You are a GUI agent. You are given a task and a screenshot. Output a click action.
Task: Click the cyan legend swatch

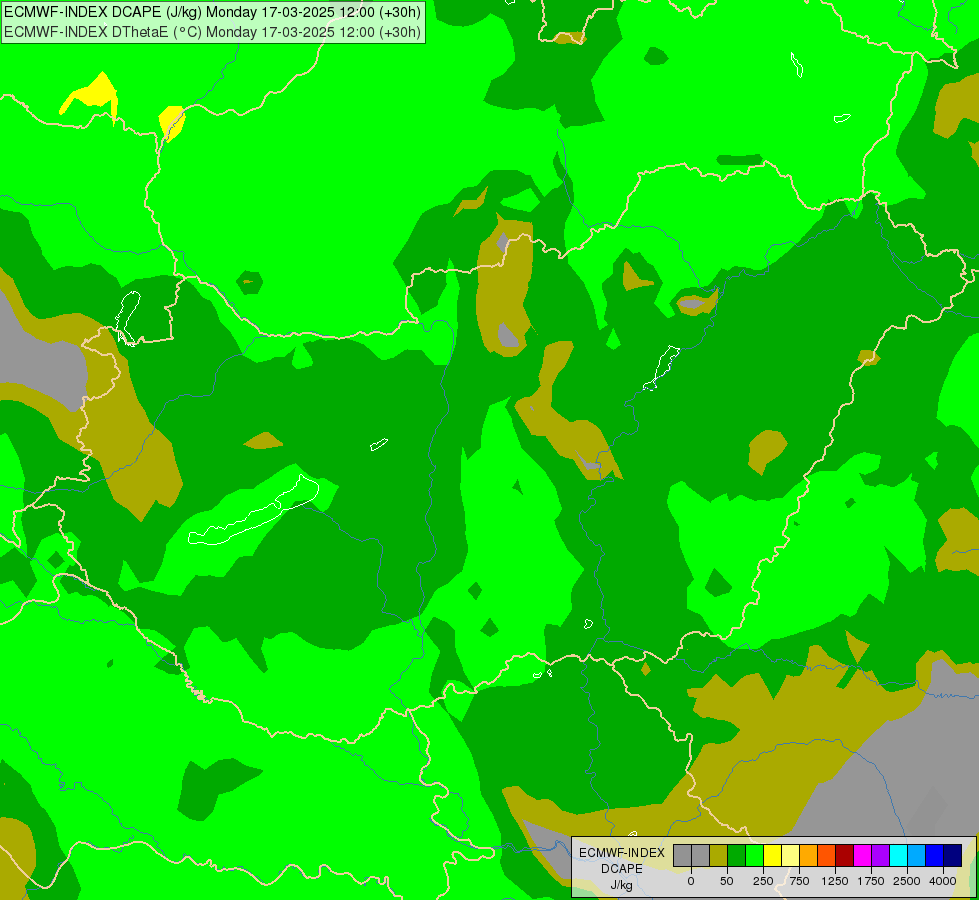[898, 855]
